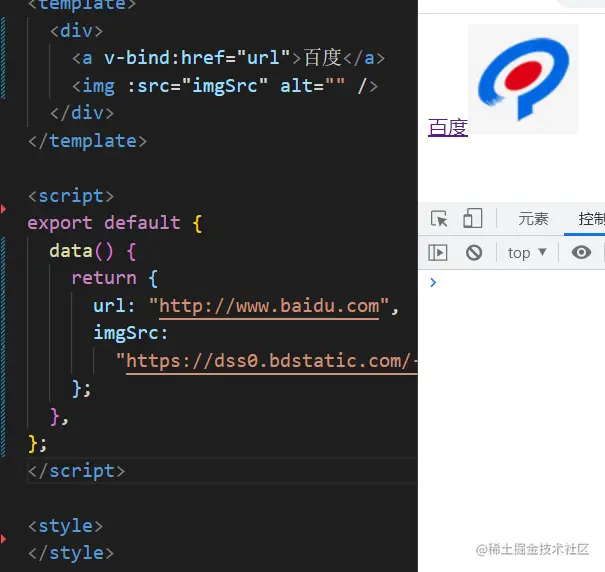Image resolution: width=605 pixels, height=572 pixels.
Task: Click the :src="imgSrc" attribute
Action: point(197,86)
